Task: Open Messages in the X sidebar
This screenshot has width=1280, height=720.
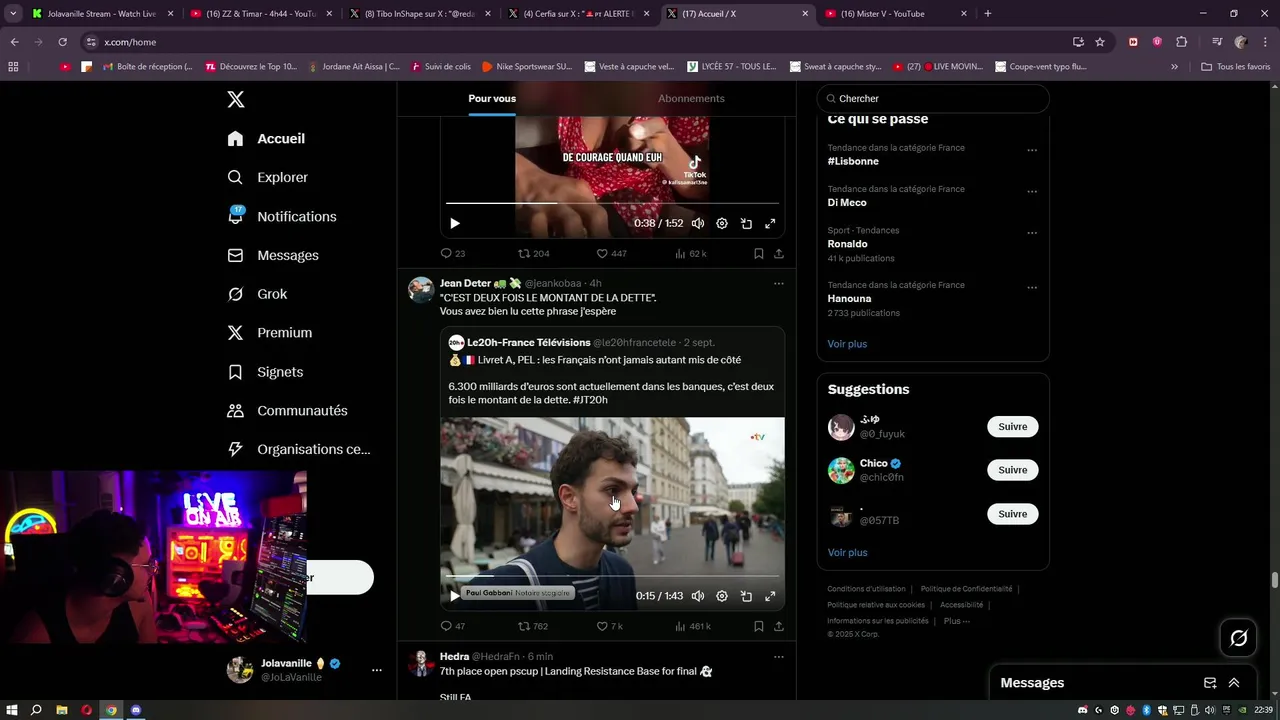Action: 273,256
